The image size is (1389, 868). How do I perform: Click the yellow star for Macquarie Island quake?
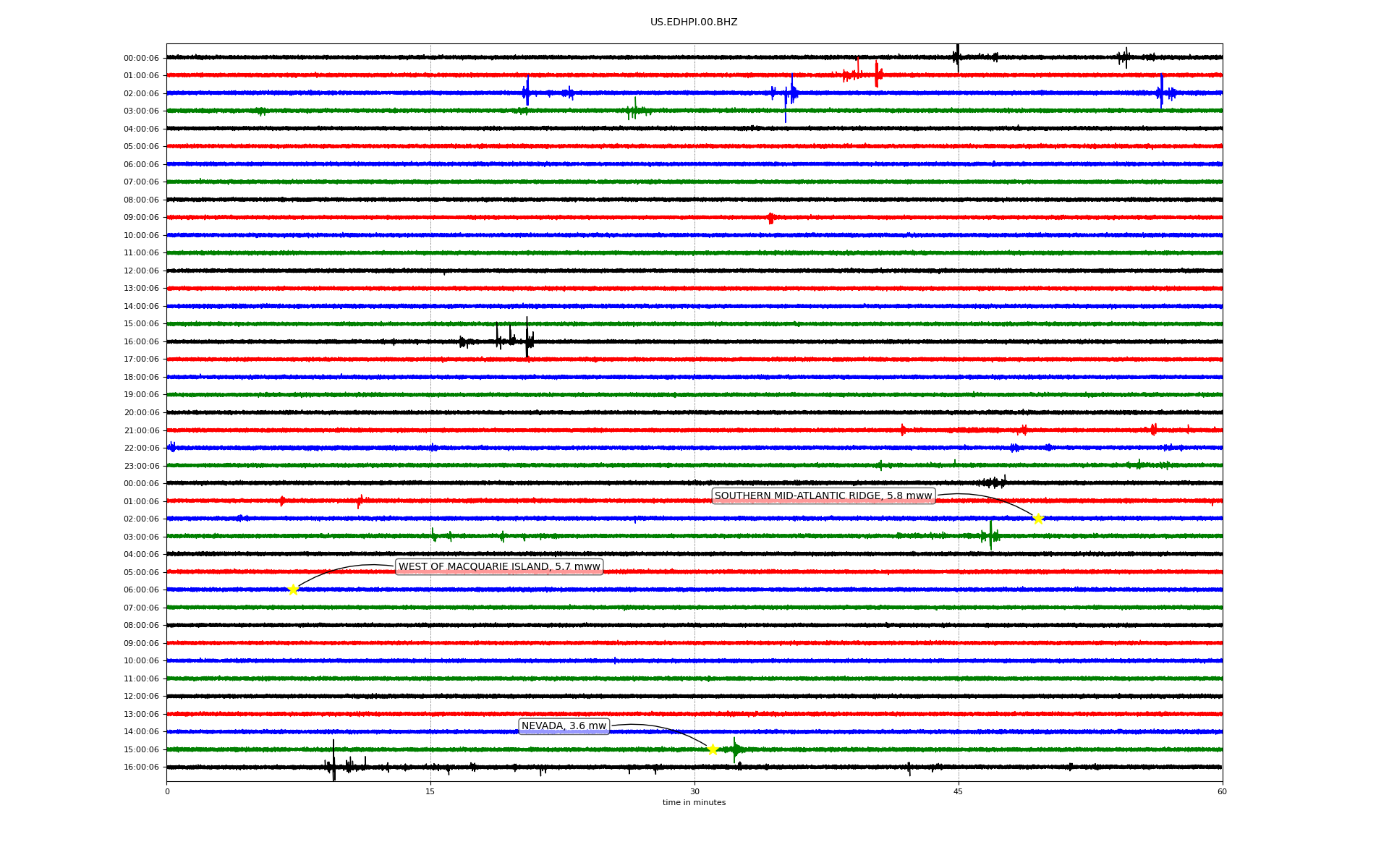tap(293, 590)
